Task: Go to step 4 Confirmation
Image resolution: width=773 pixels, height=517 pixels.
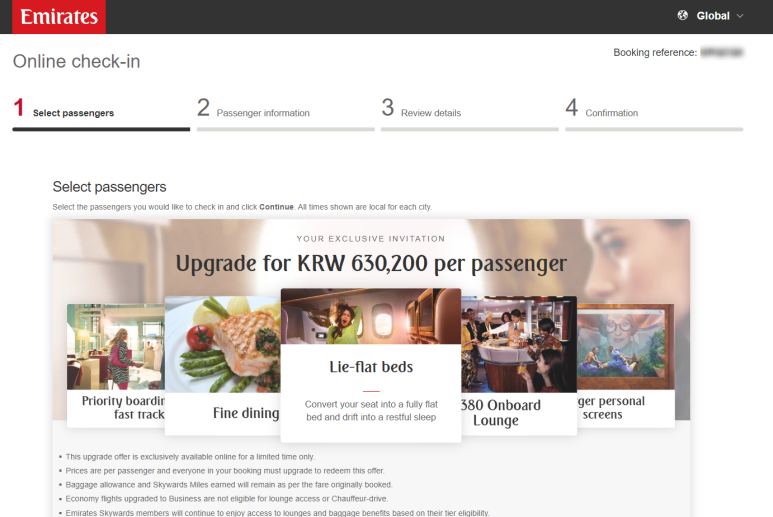Action: click(654, 114)
